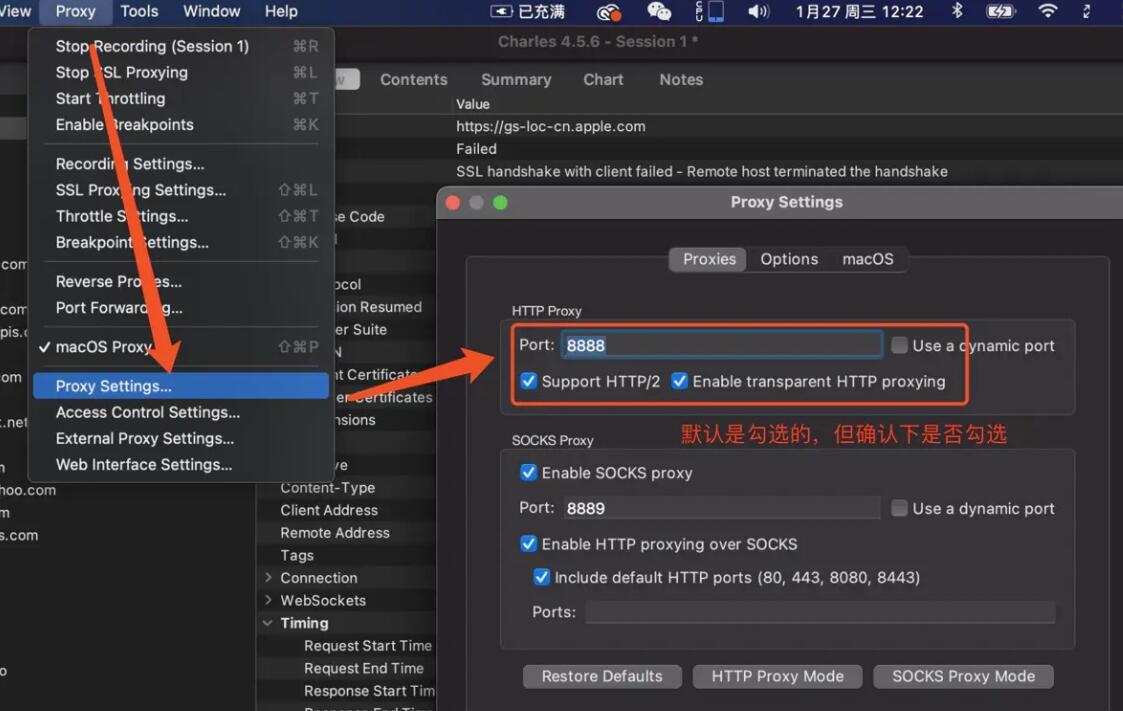Open the volume control icon
1123x711 pixels.
point(758,11)
